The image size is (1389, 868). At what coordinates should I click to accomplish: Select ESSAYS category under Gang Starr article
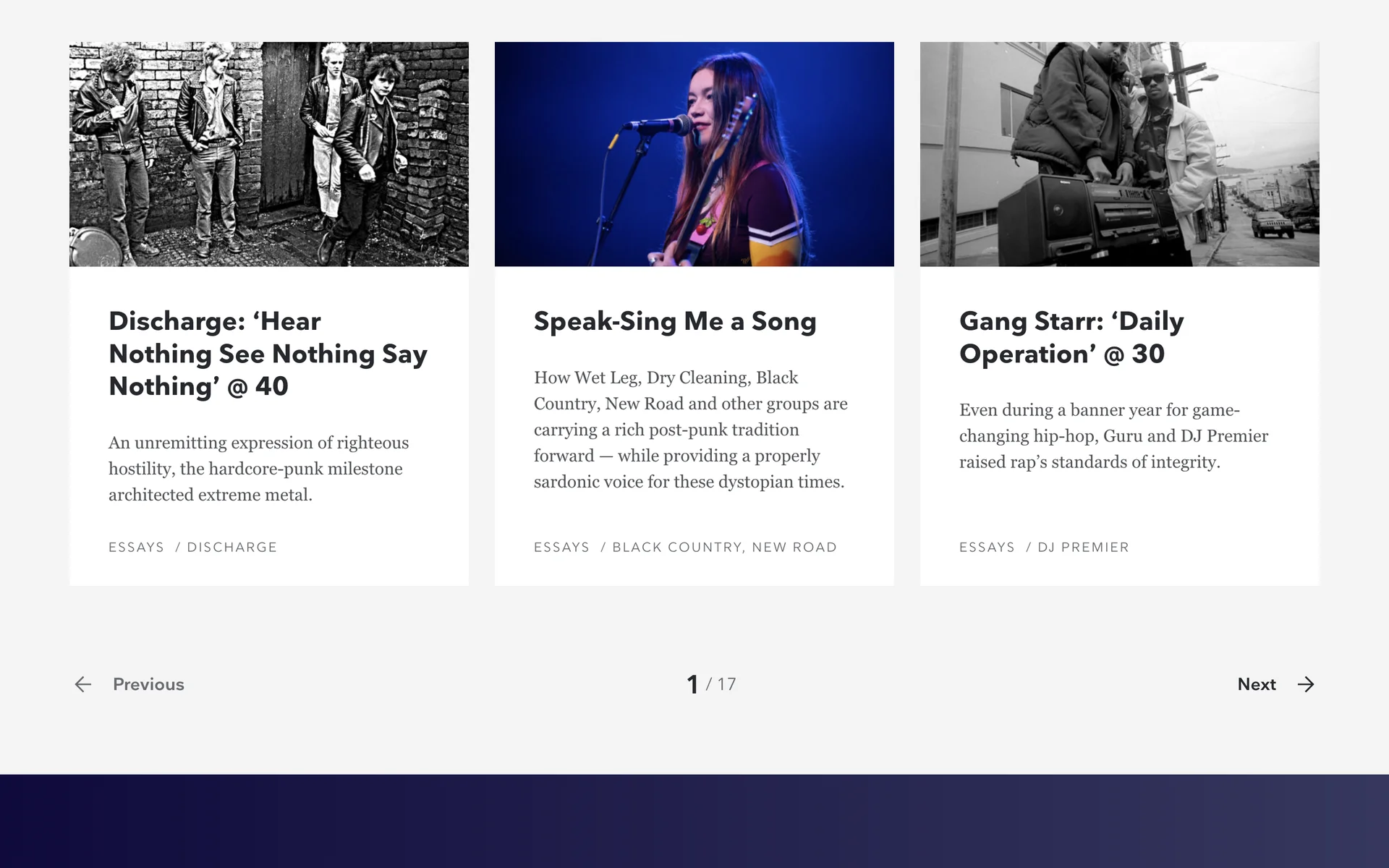pyautogui.click(x=987, y=548)
